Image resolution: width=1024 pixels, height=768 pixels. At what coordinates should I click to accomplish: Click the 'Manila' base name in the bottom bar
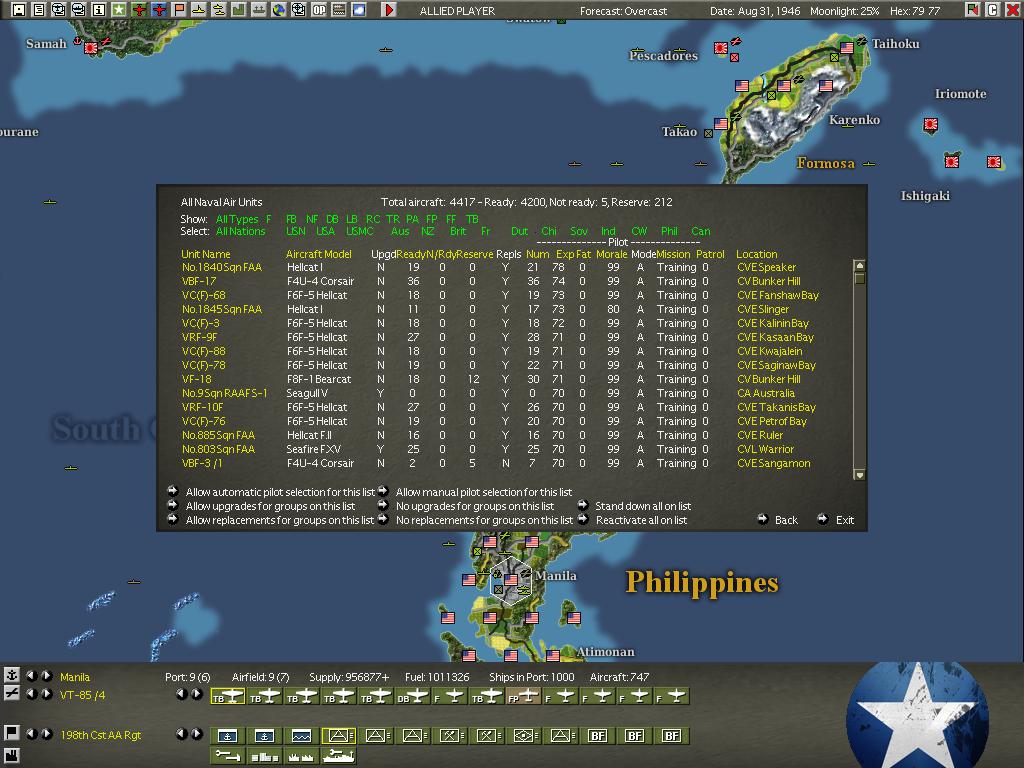[75, 677]
